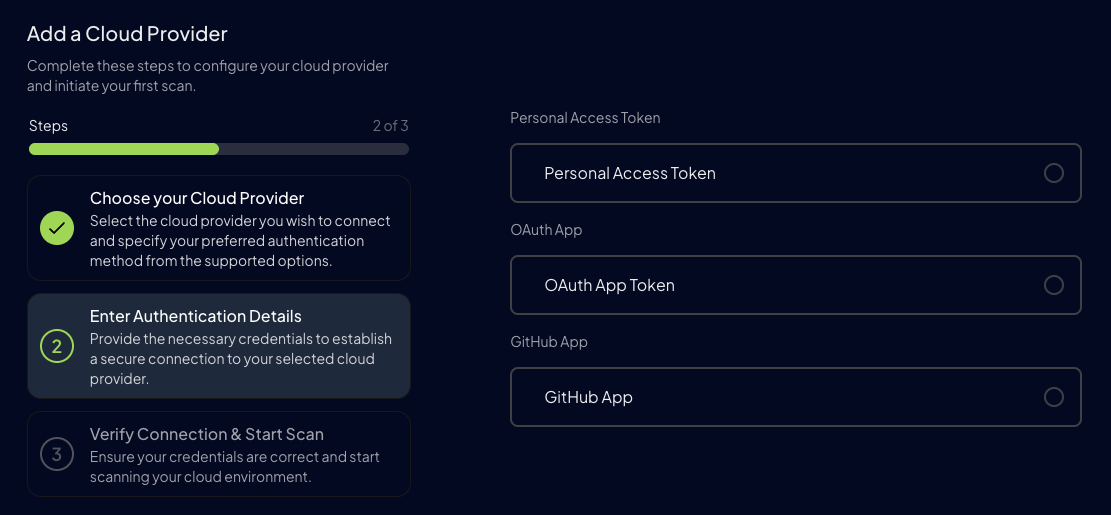The width and height of the screenshot is (1111, 515).
Task: Click the green filled Steps progress bar
Action: tap(124, 149)
